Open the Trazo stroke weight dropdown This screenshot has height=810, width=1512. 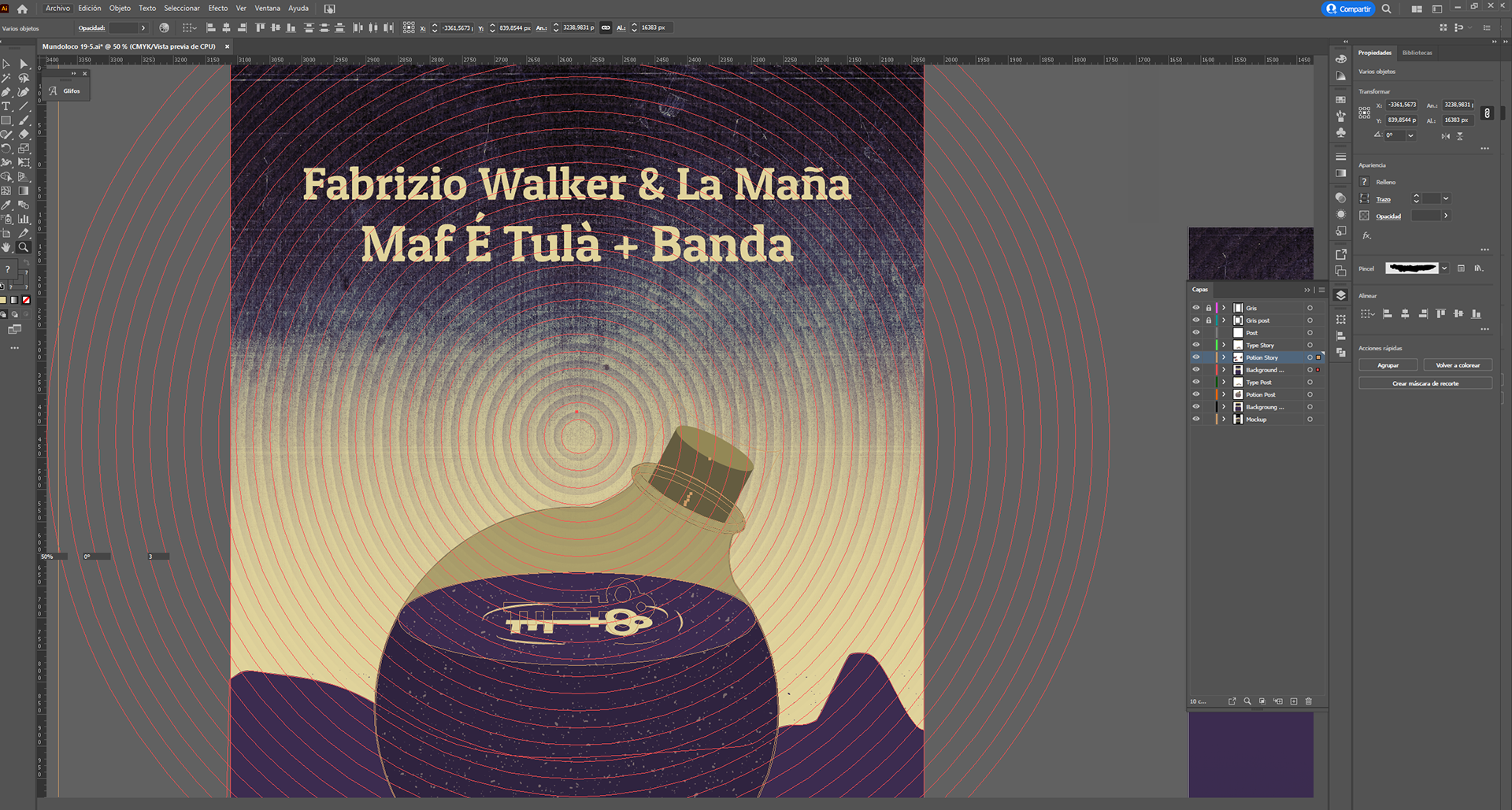(x=1446, y=198)
